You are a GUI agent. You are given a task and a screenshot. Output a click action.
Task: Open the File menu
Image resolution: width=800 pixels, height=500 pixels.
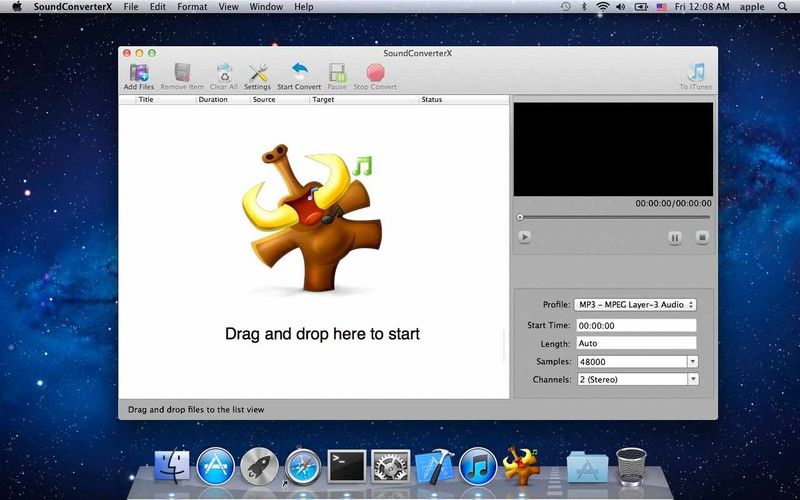[131, 7]
